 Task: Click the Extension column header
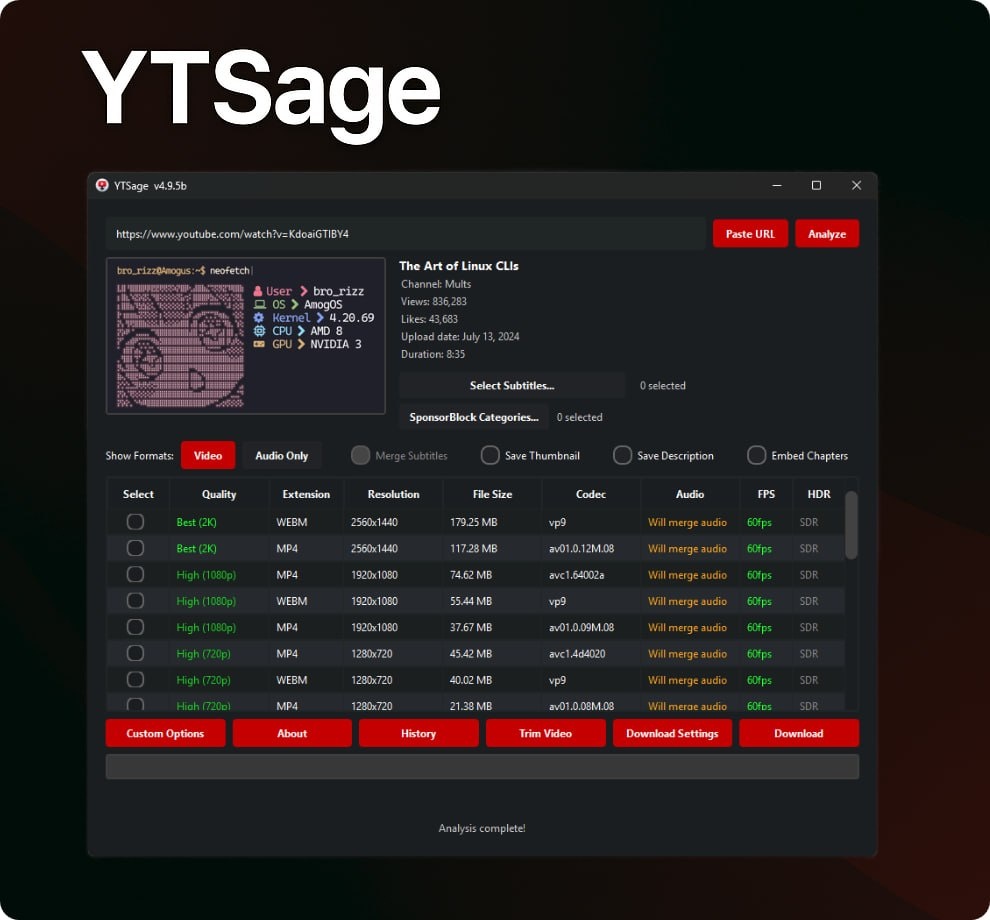306,494
